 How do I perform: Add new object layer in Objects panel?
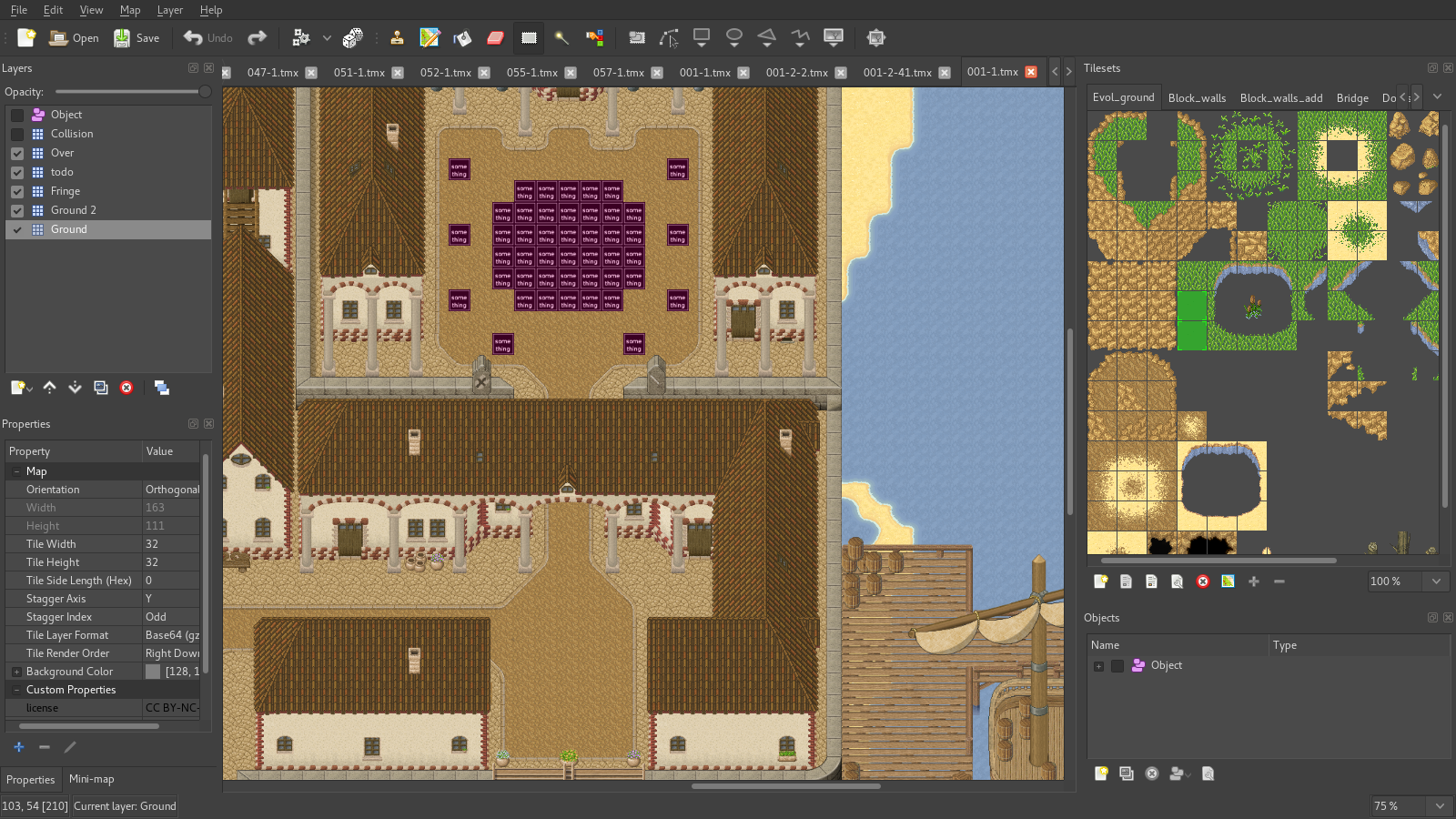(1101, 773)
